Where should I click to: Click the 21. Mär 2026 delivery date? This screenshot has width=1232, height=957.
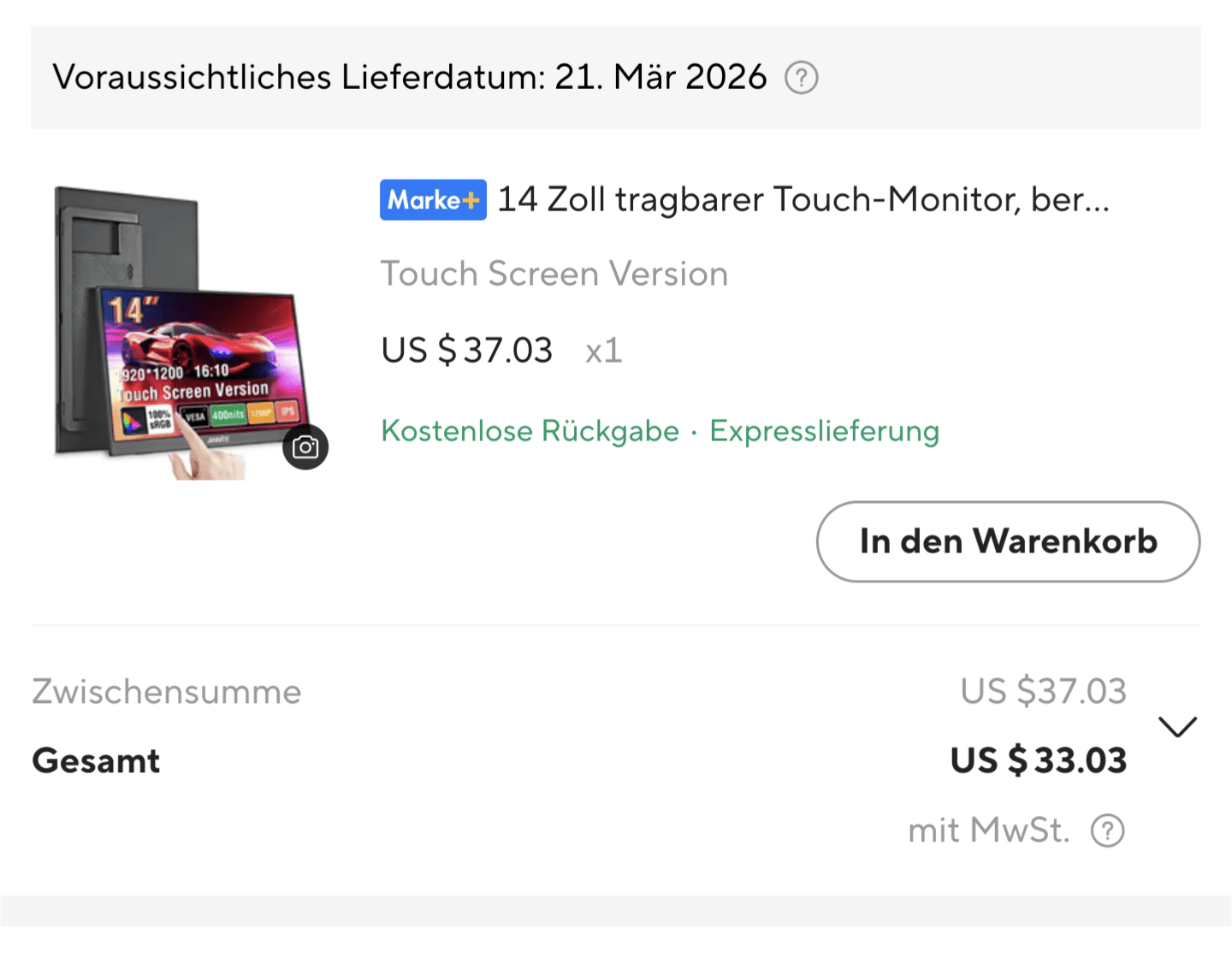click(660, 78)
